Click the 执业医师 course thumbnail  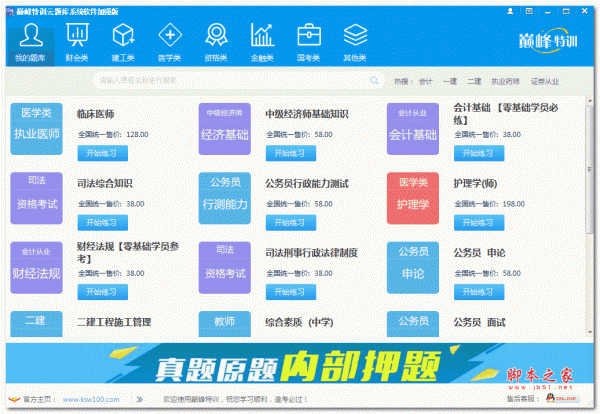pos(36,129)
